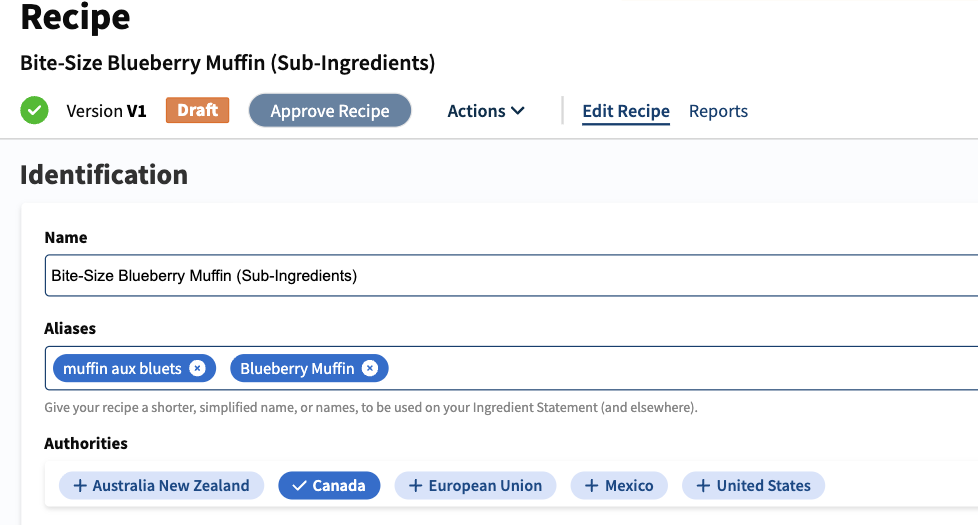Click the plus icon on European Union

(415, 486)
